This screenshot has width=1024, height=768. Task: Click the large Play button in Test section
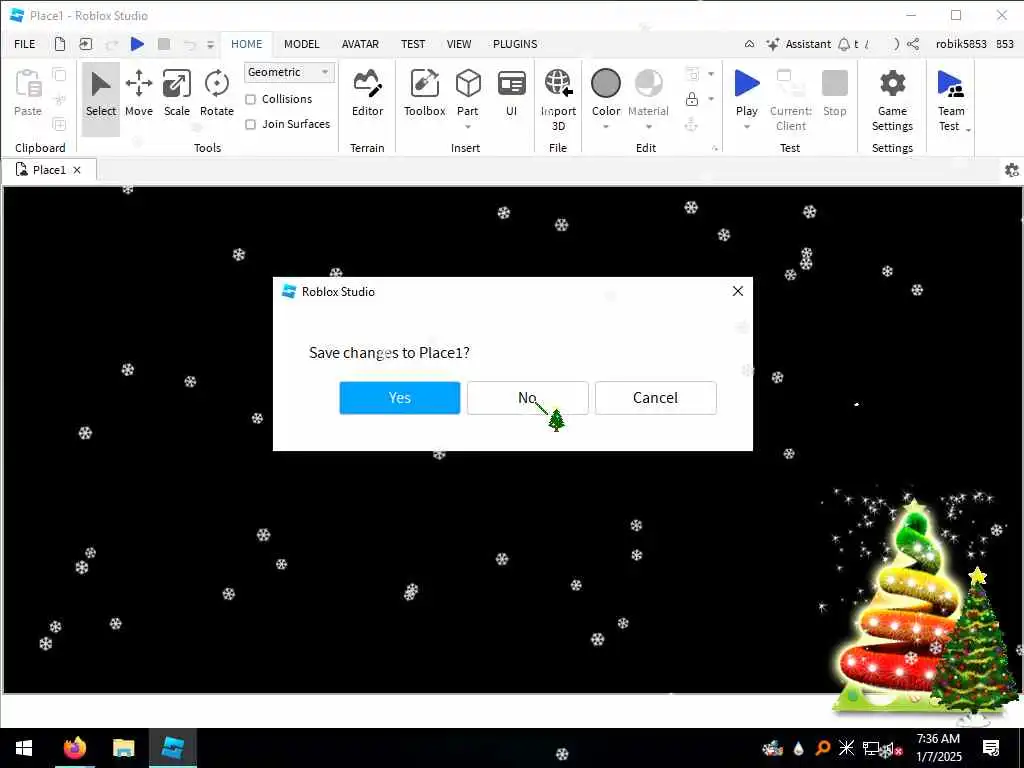pyautogui.click(x=746, y=84)
